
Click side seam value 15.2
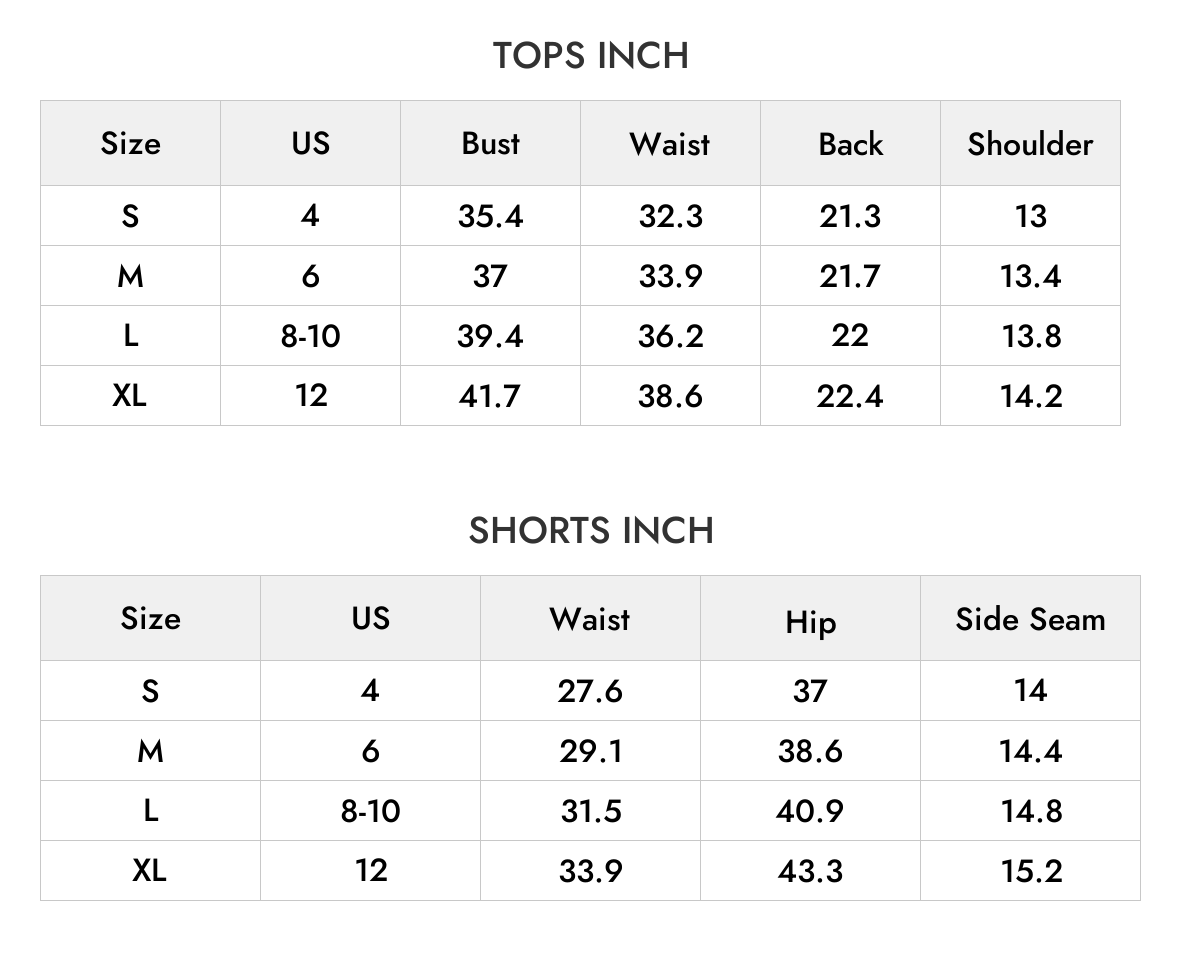pos(1030,871)
